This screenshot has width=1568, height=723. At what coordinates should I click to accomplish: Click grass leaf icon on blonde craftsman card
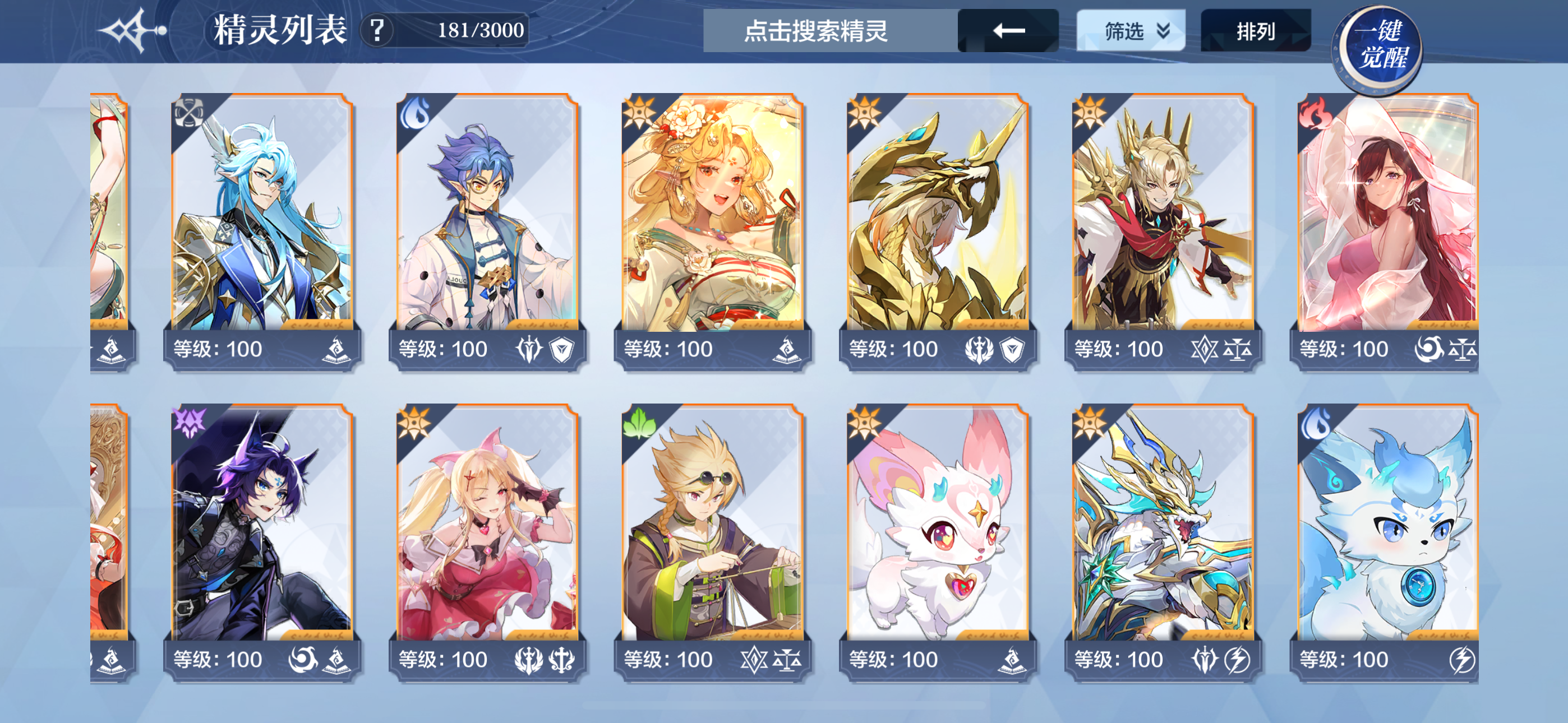(639, 424)
